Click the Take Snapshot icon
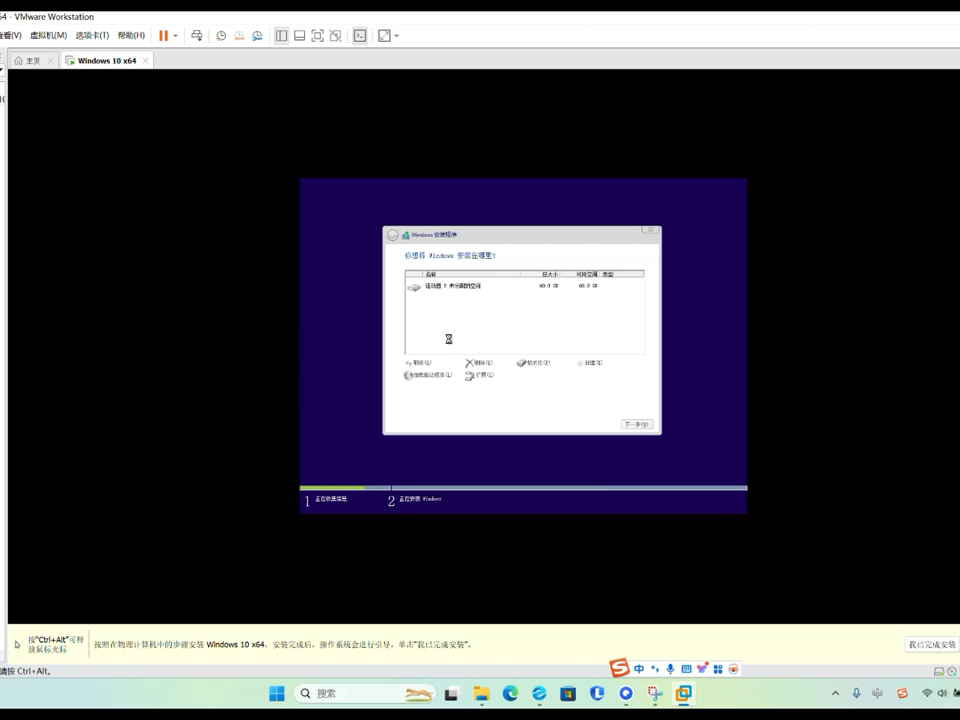The width and height of the screenshot is (960, 720). pos(221,36)
